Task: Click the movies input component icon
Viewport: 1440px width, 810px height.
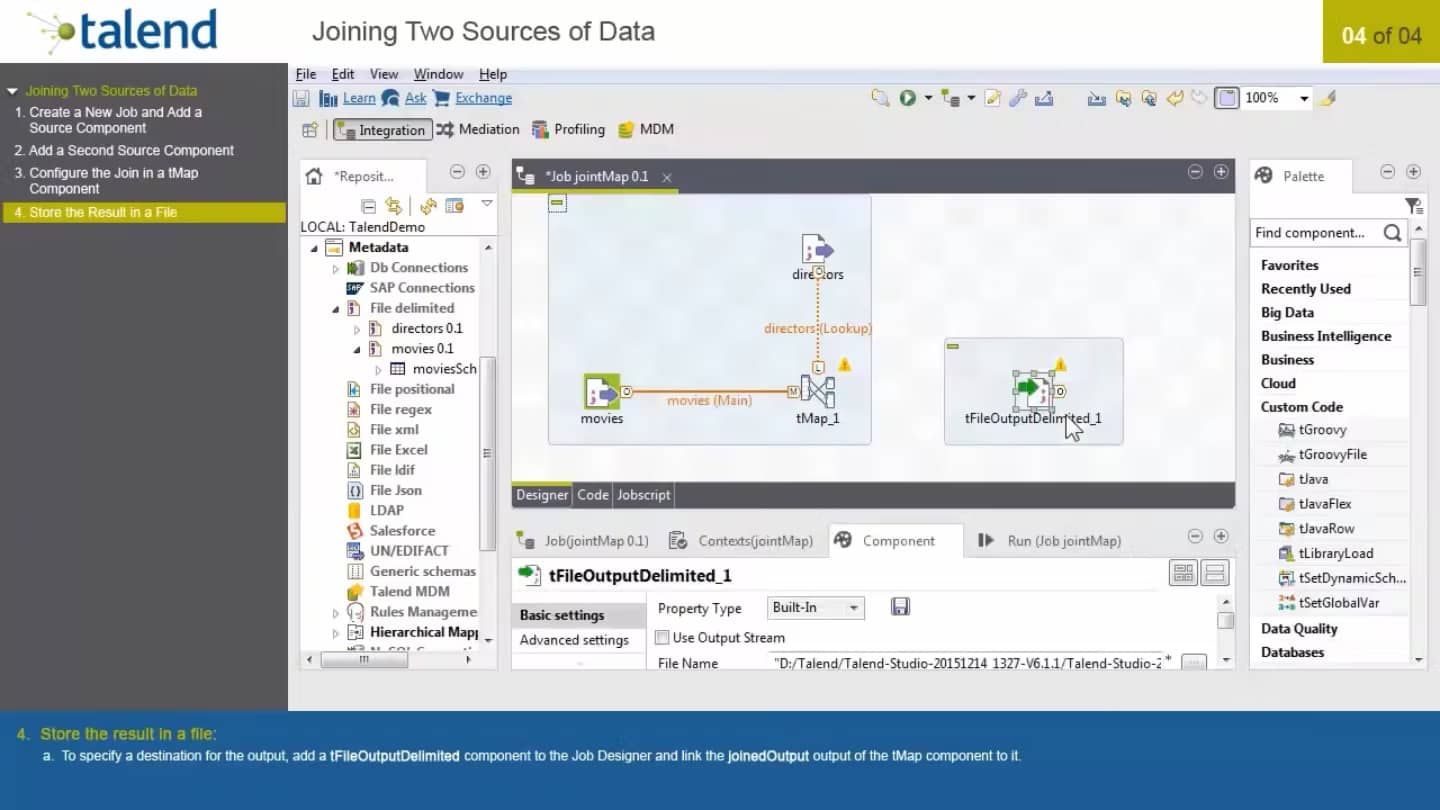Action: [x=601, y=392]
